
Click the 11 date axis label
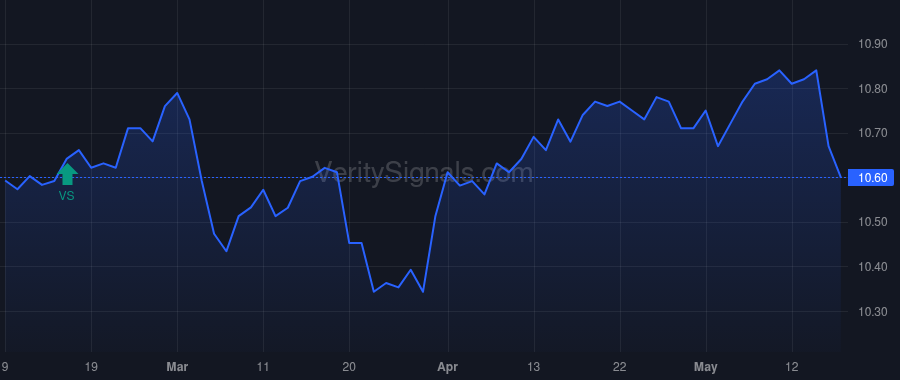click(x=263, y=367)
